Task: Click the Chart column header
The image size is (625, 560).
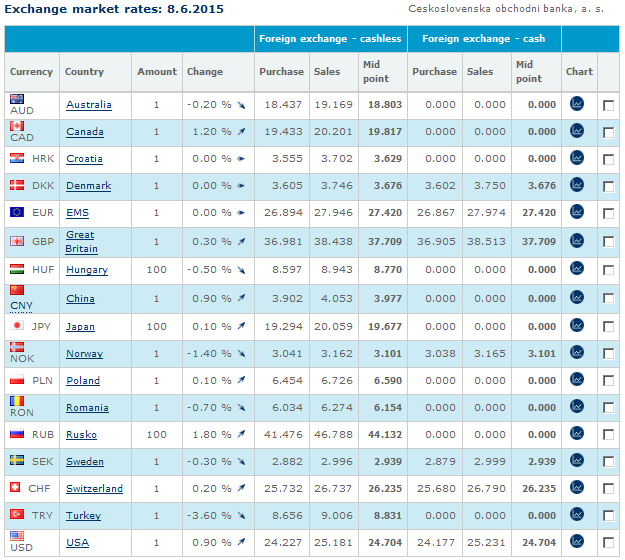Action: [579, 72]
